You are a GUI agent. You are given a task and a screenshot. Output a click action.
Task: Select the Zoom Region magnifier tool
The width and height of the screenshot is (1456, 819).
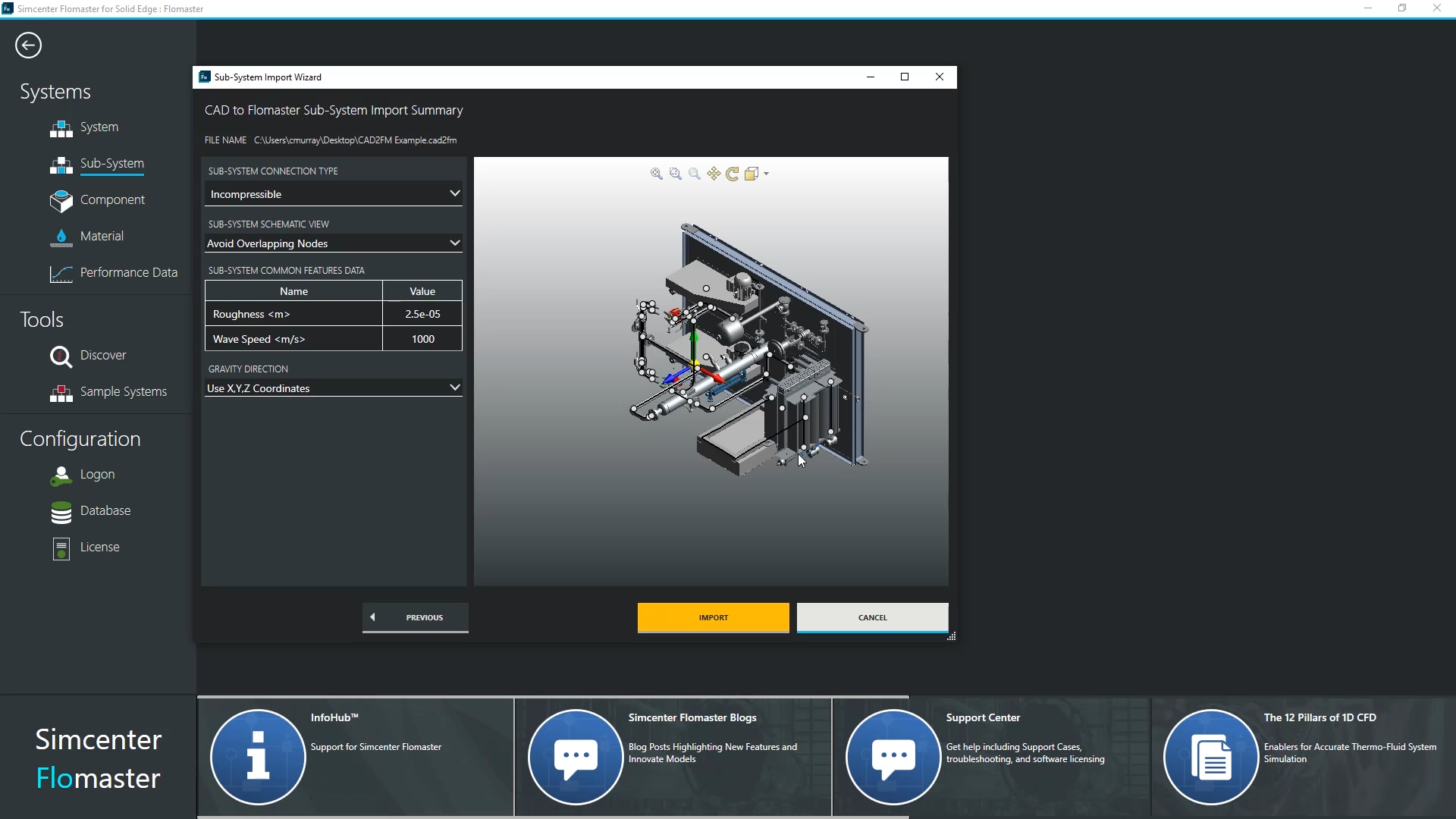pos(676,174)
